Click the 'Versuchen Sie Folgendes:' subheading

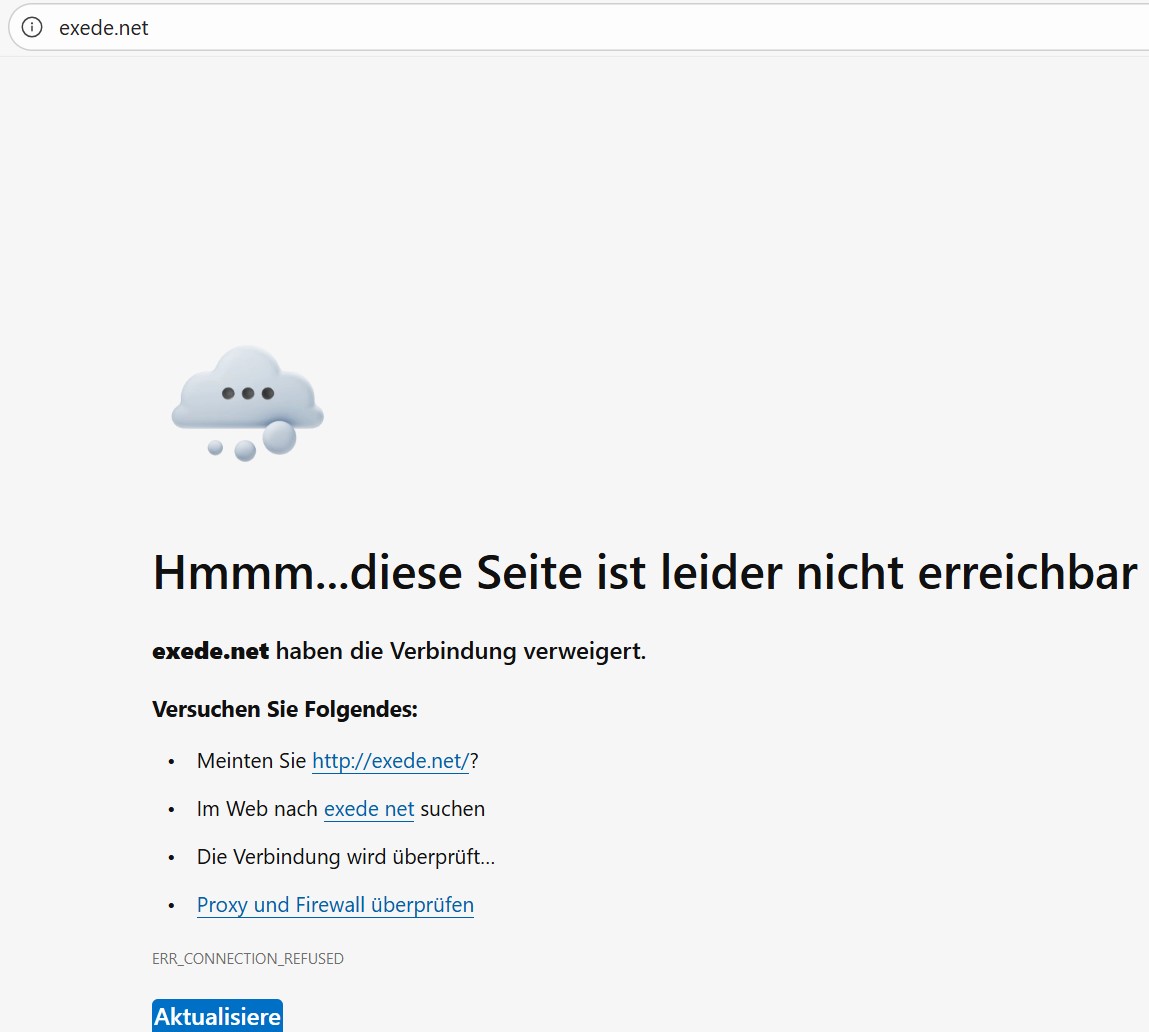284,710
